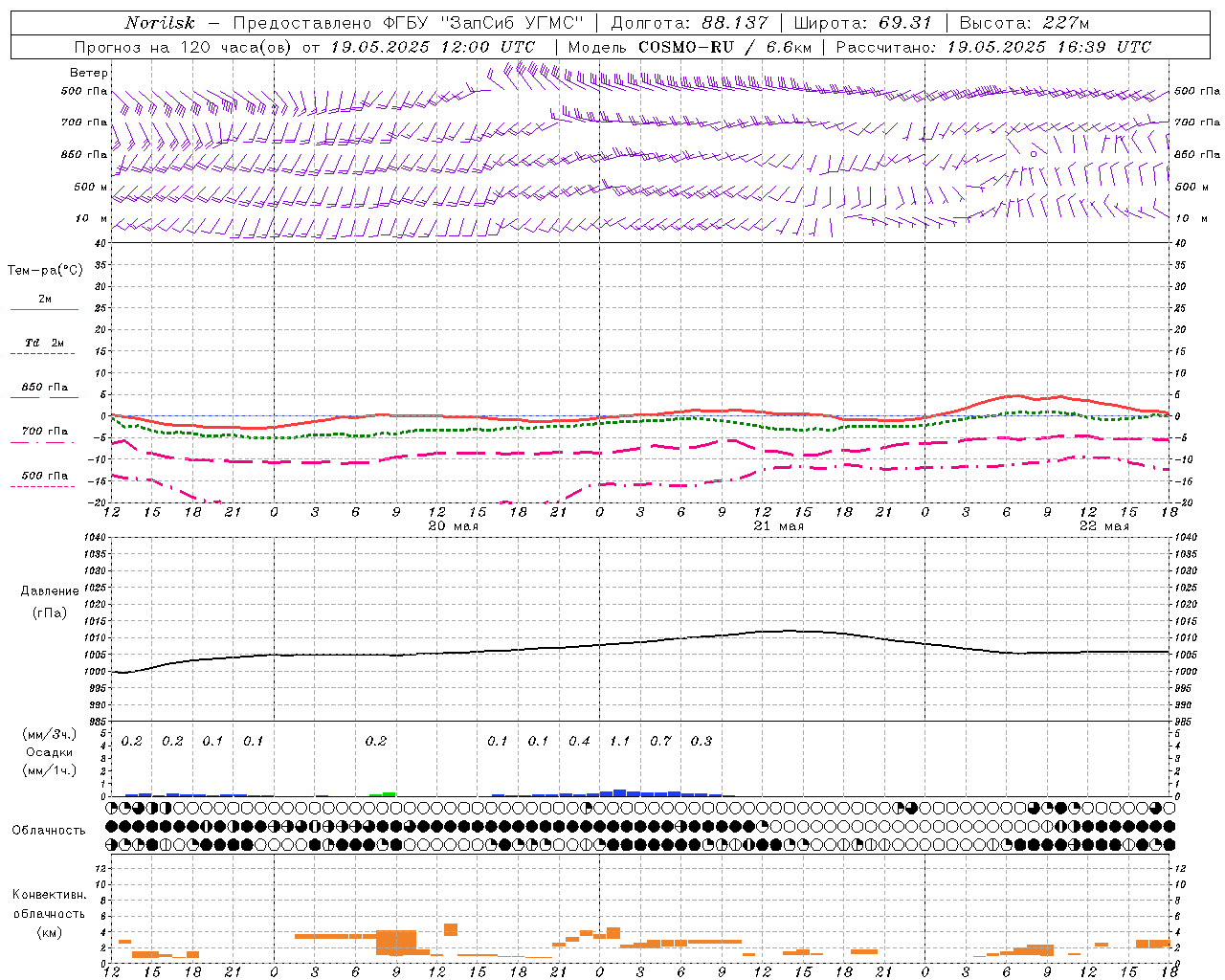Click the 0.3 precipitation amount value
This screenshot has height=980, width=1225.
[x=702, y=741]
